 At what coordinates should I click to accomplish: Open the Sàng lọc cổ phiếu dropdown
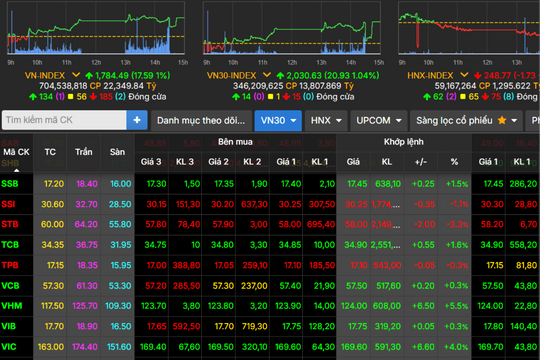coord(466,120)
